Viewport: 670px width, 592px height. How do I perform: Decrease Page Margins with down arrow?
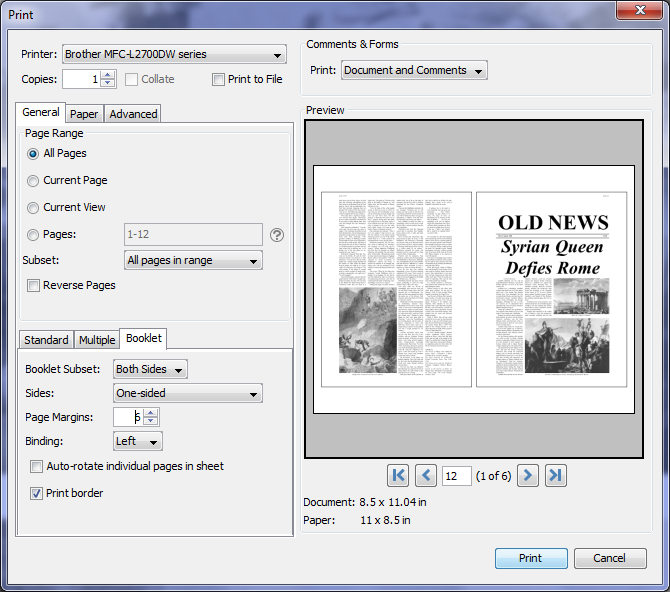[150, 421]
